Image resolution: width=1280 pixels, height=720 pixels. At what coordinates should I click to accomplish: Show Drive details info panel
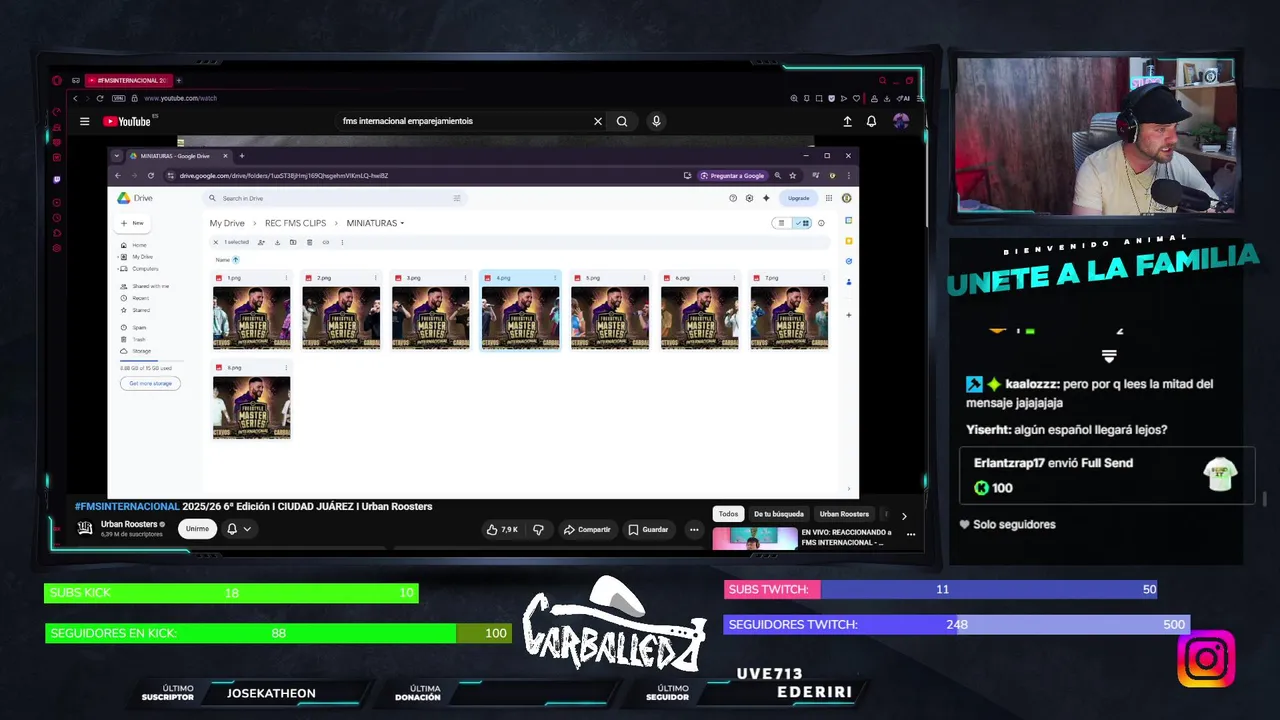(821, 223)
